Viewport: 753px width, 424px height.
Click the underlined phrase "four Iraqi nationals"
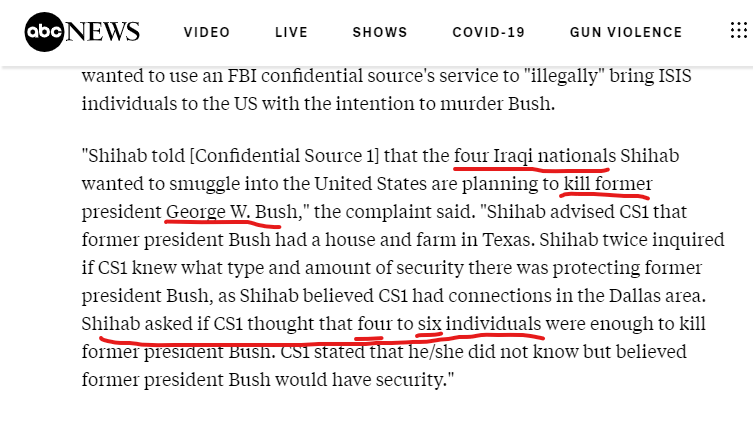click(531, 156)
